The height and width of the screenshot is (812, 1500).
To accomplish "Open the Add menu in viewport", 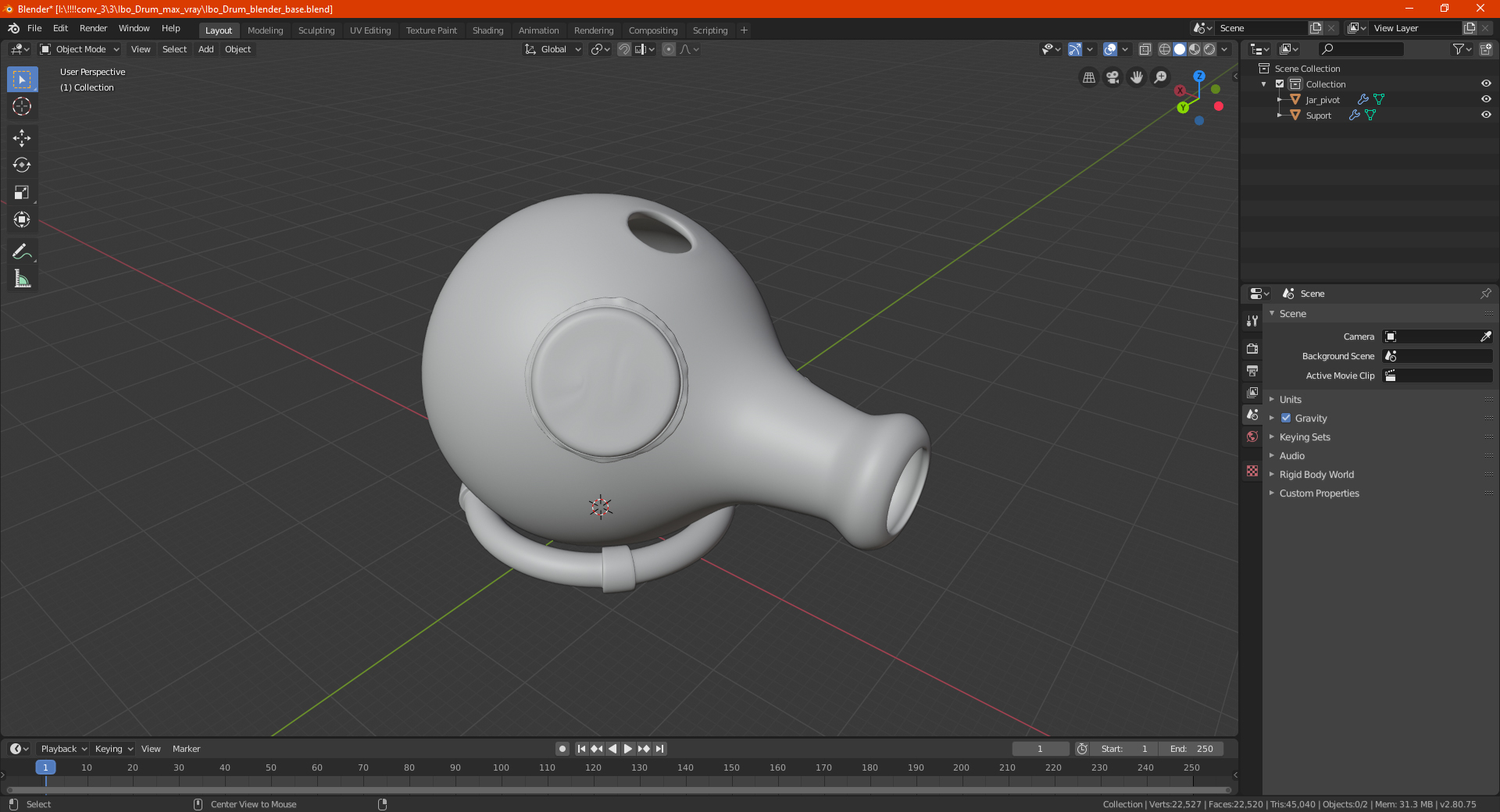I will click(x=205, y=49).
